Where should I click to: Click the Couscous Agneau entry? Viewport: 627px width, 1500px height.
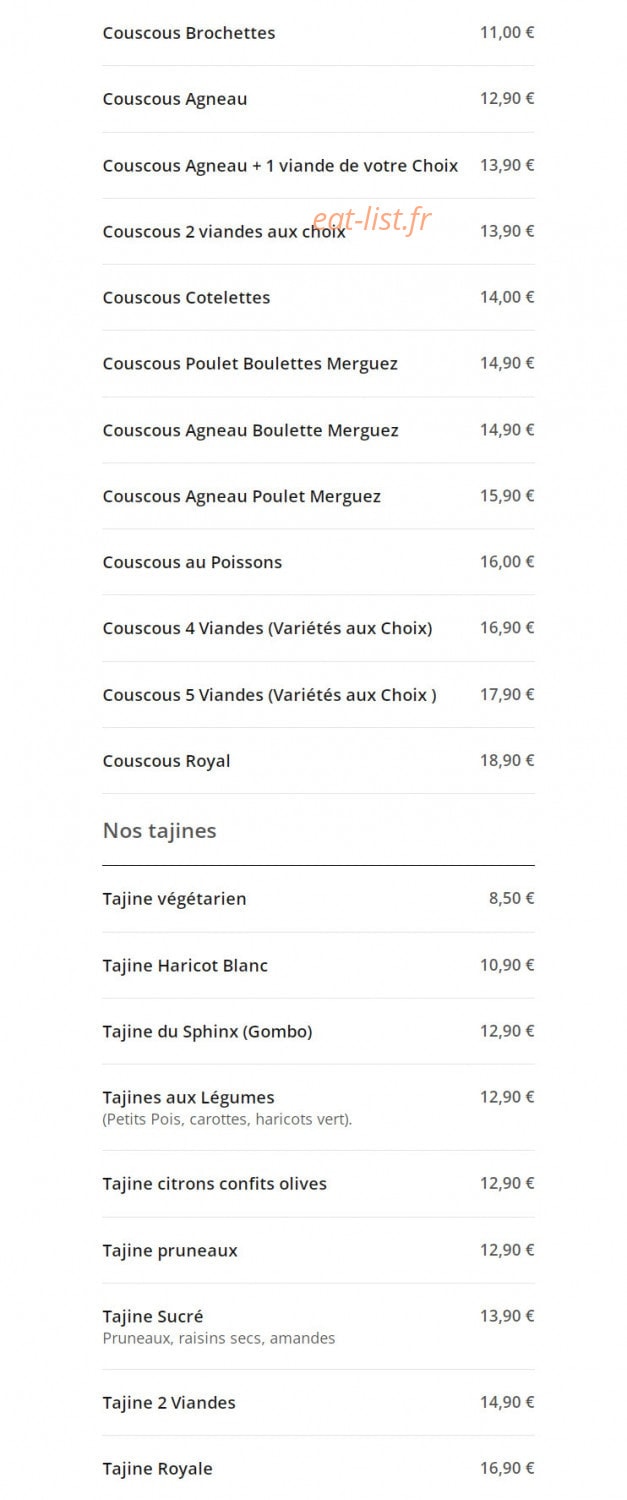318,99
